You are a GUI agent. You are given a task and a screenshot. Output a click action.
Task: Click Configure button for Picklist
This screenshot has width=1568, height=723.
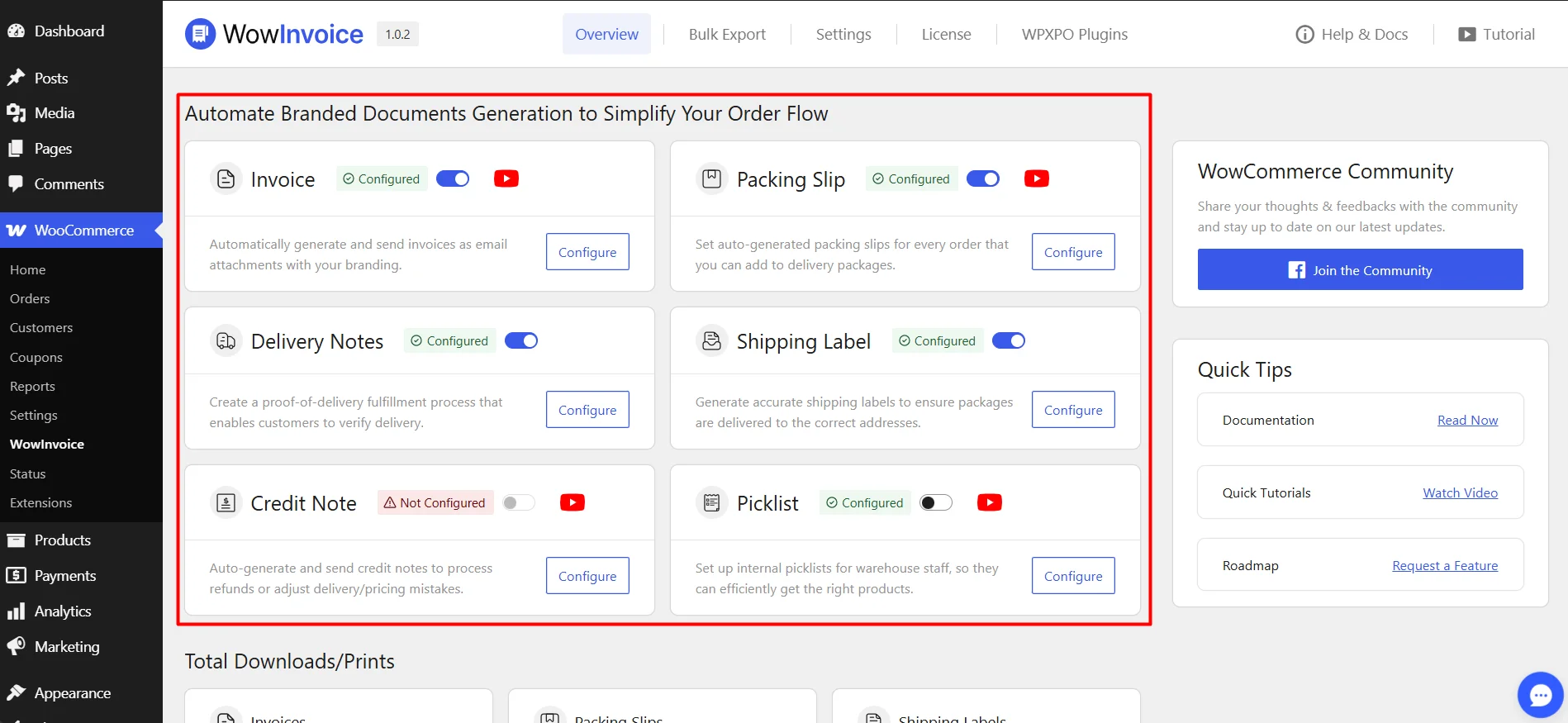tap(1073, 576)
